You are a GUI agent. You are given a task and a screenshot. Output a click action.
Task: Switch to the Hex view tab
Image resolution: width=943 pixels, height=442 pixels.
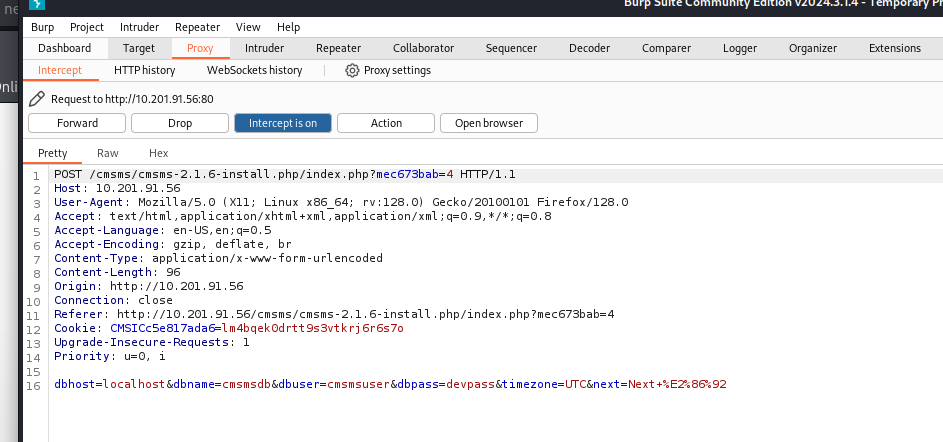pyautogui.click(x=158, y=153)
